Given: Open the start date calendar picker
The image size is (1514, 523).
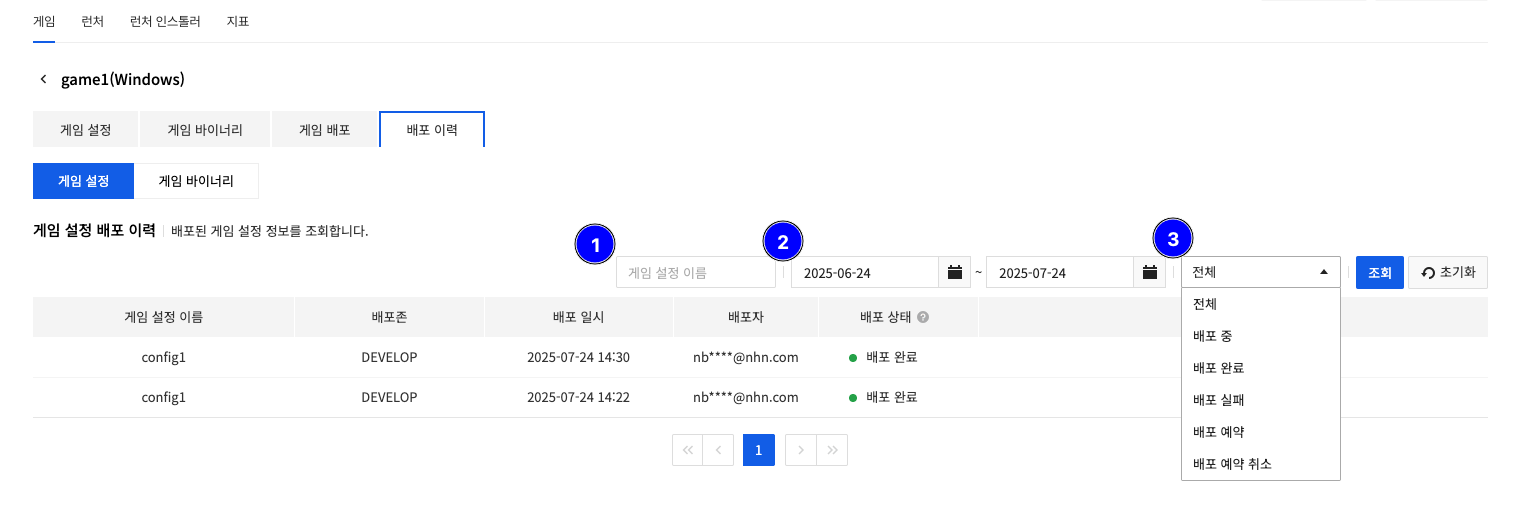Looking at the screenshot, I should pyautogui.click(x=954, y=272).
